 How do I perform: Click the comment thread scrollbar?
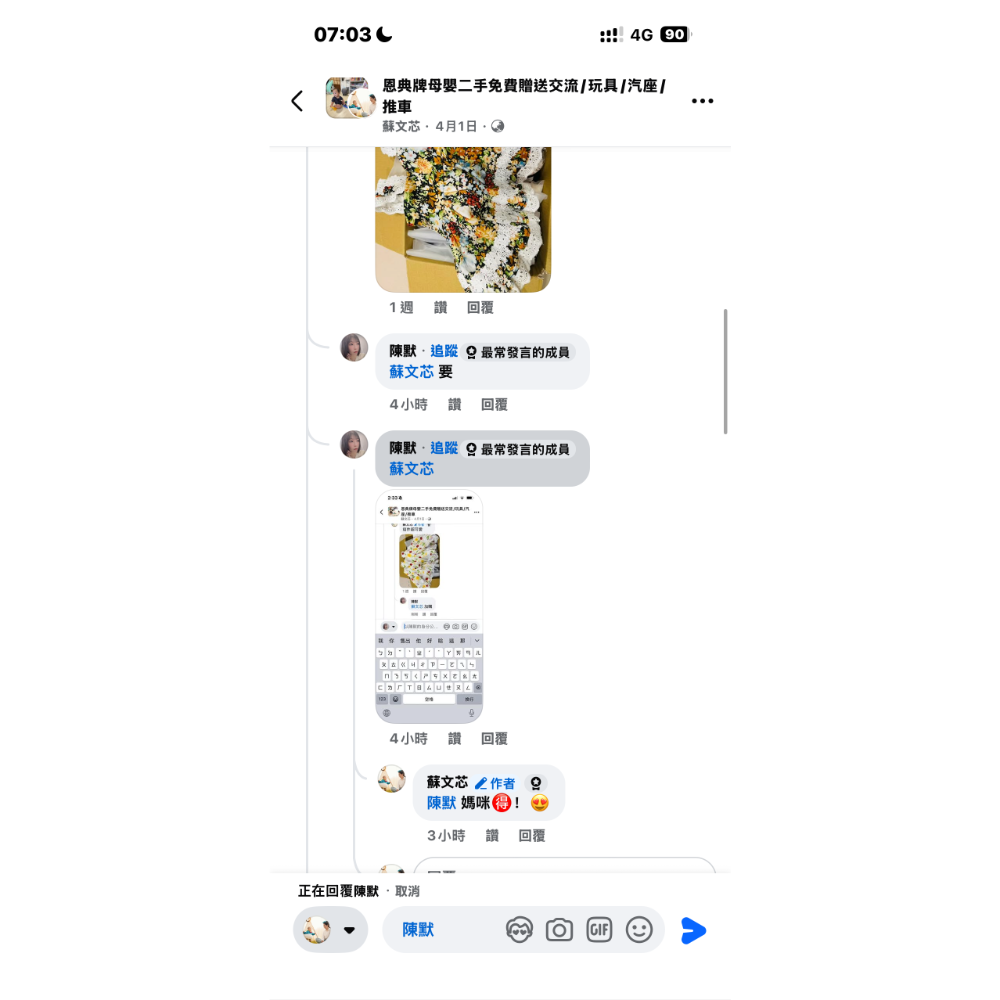(726, 372)
